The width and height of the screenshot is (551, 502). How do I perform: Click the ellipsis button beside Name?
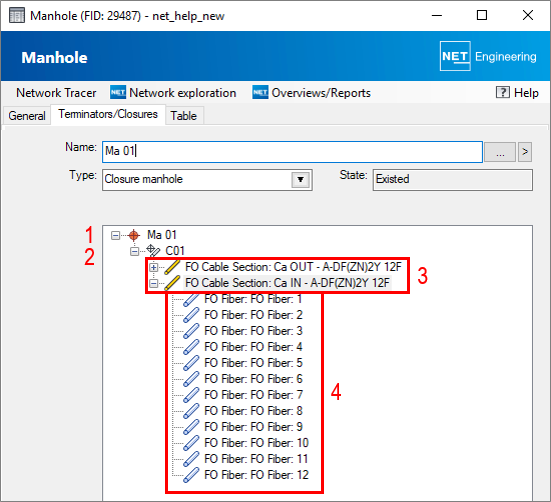[x=500, y=152]
